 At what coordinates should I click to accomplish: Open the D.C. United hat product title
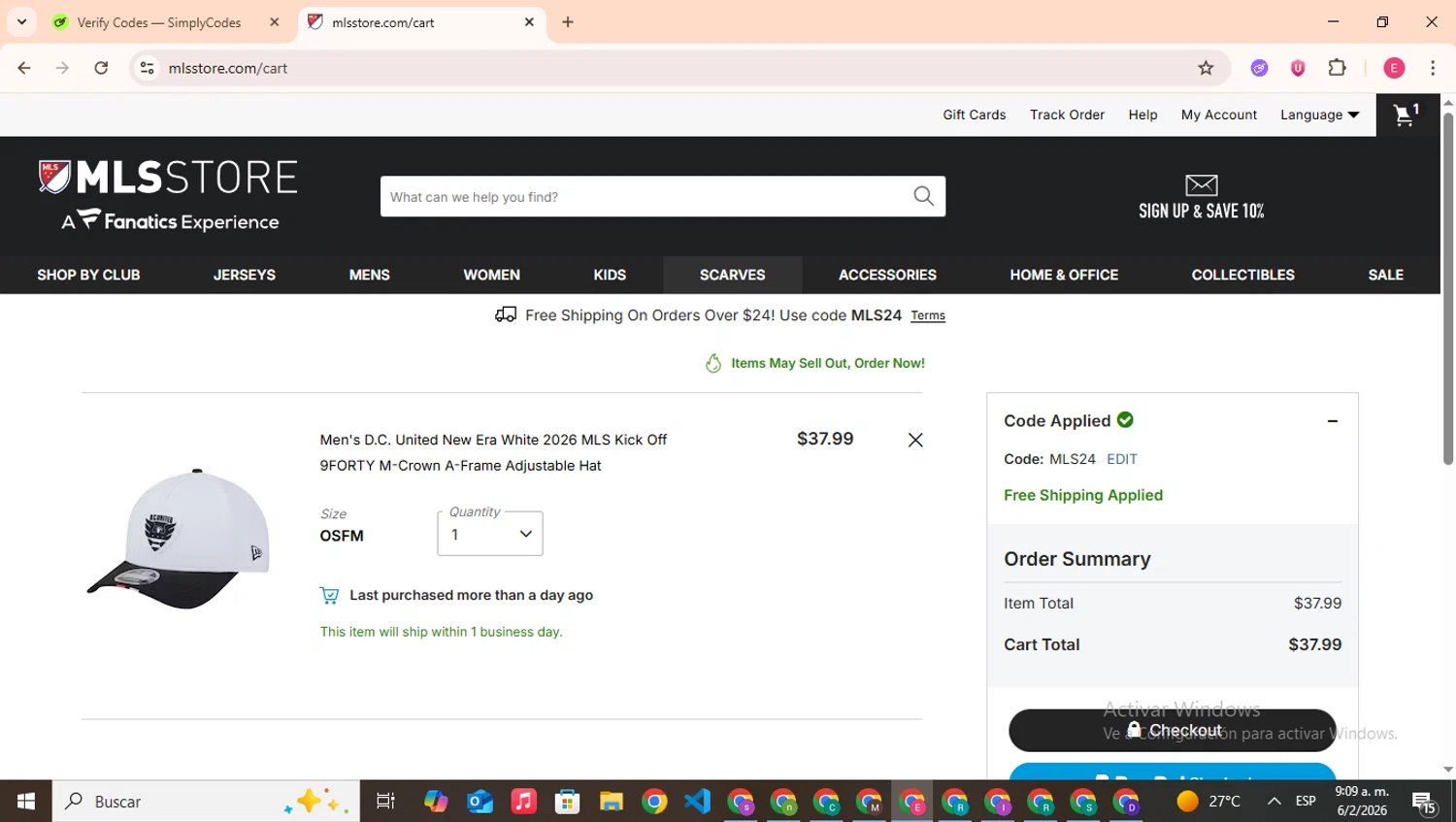[x=493, y=452]
